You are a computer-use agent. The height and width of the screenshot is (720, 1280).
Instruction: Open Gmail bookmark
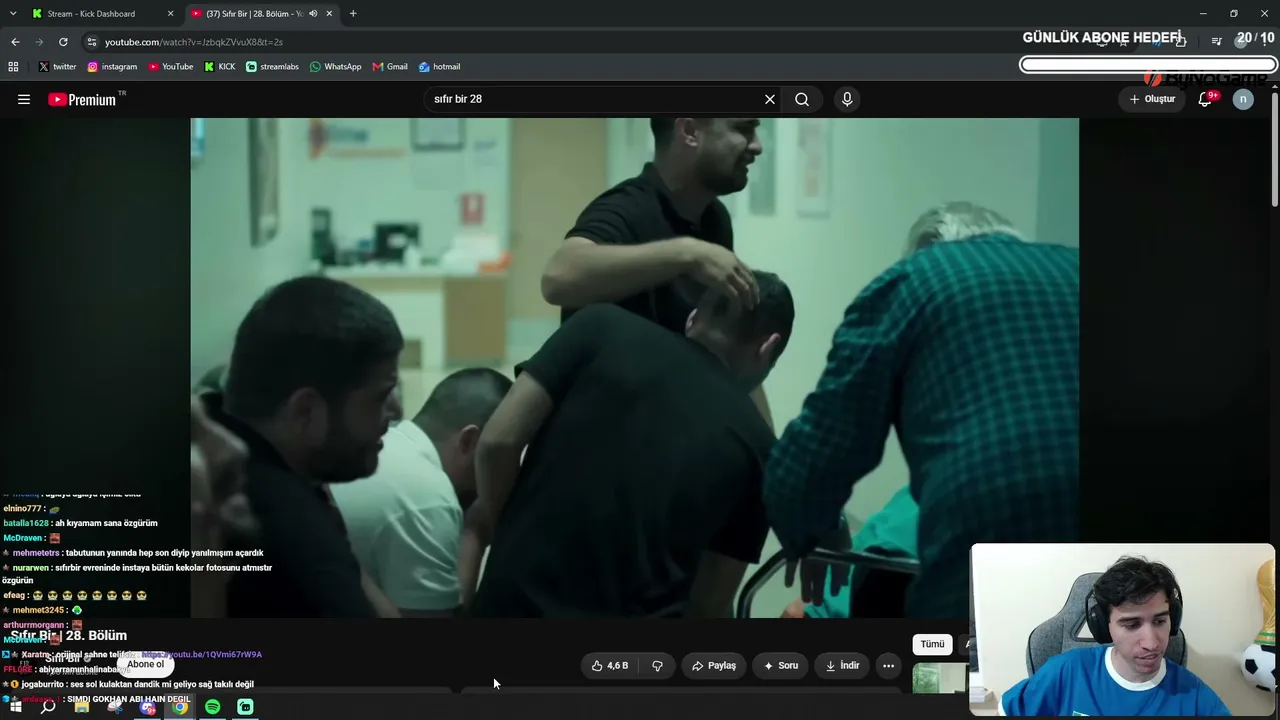390,67
